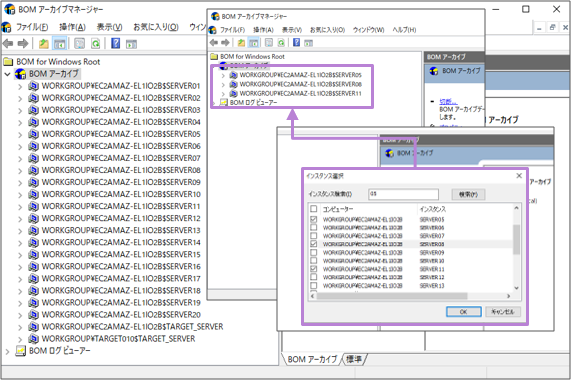This screenshot has height=380, width=571.
Task: Collapse the BOM アーカイブ node in the main tree
Action: pyautogui.click(x=7, y=74)
